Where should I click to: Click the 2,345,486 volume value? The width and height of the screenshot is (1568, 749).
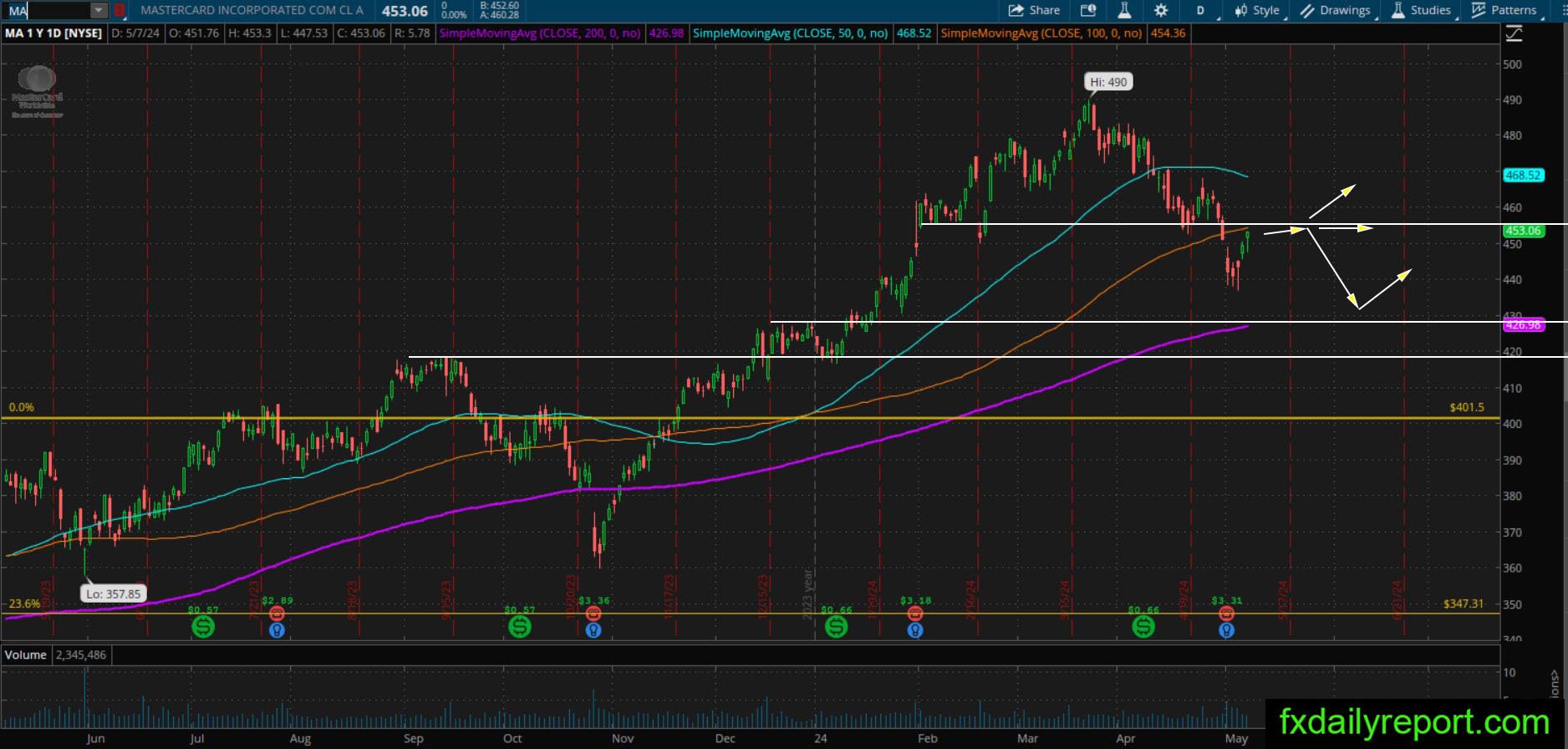click(x=81, y=655)
